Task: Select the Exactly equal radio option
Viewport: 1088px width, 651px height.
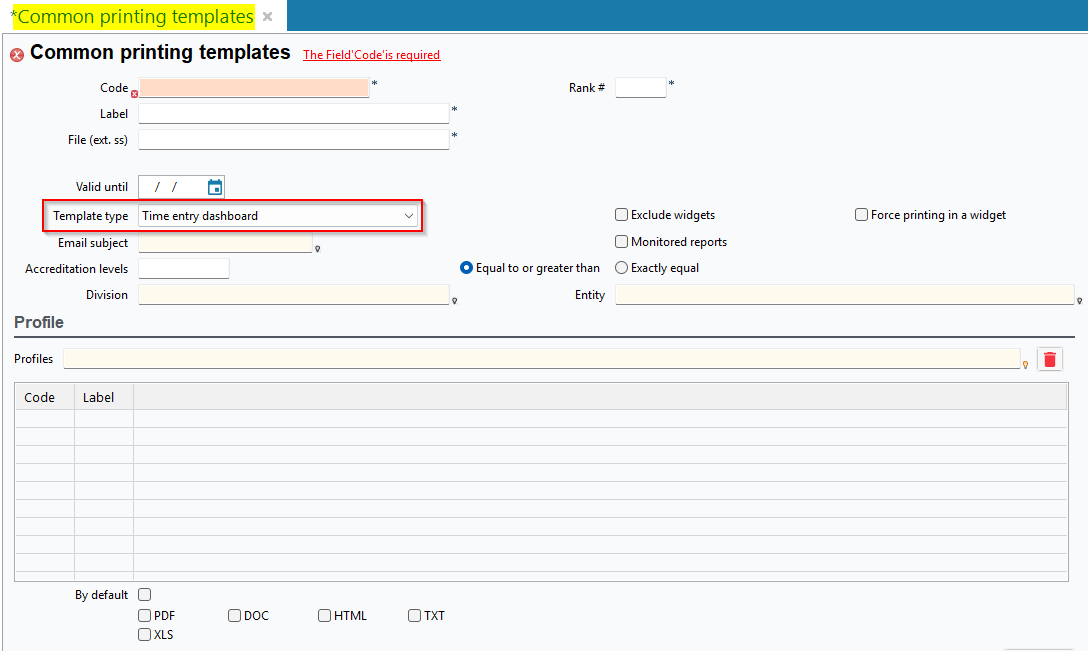Action: tap(621, 268)
